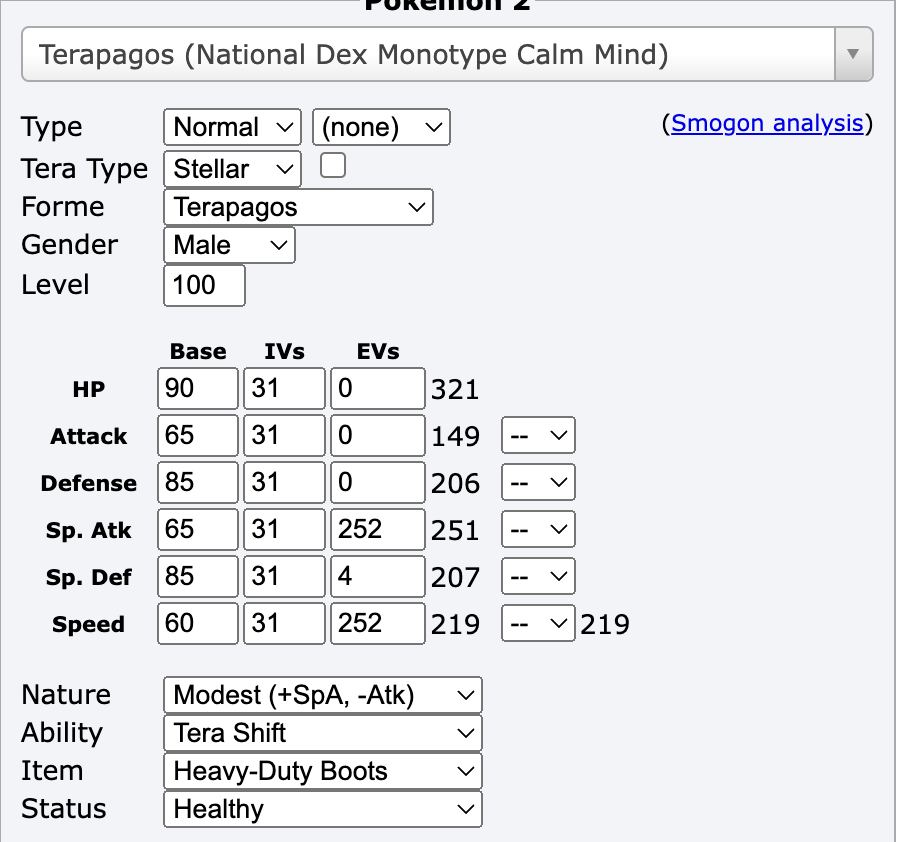The image size is (902, 842).
Task: Click the Sp. Atk EVs field showing 252
Action: 376,529
